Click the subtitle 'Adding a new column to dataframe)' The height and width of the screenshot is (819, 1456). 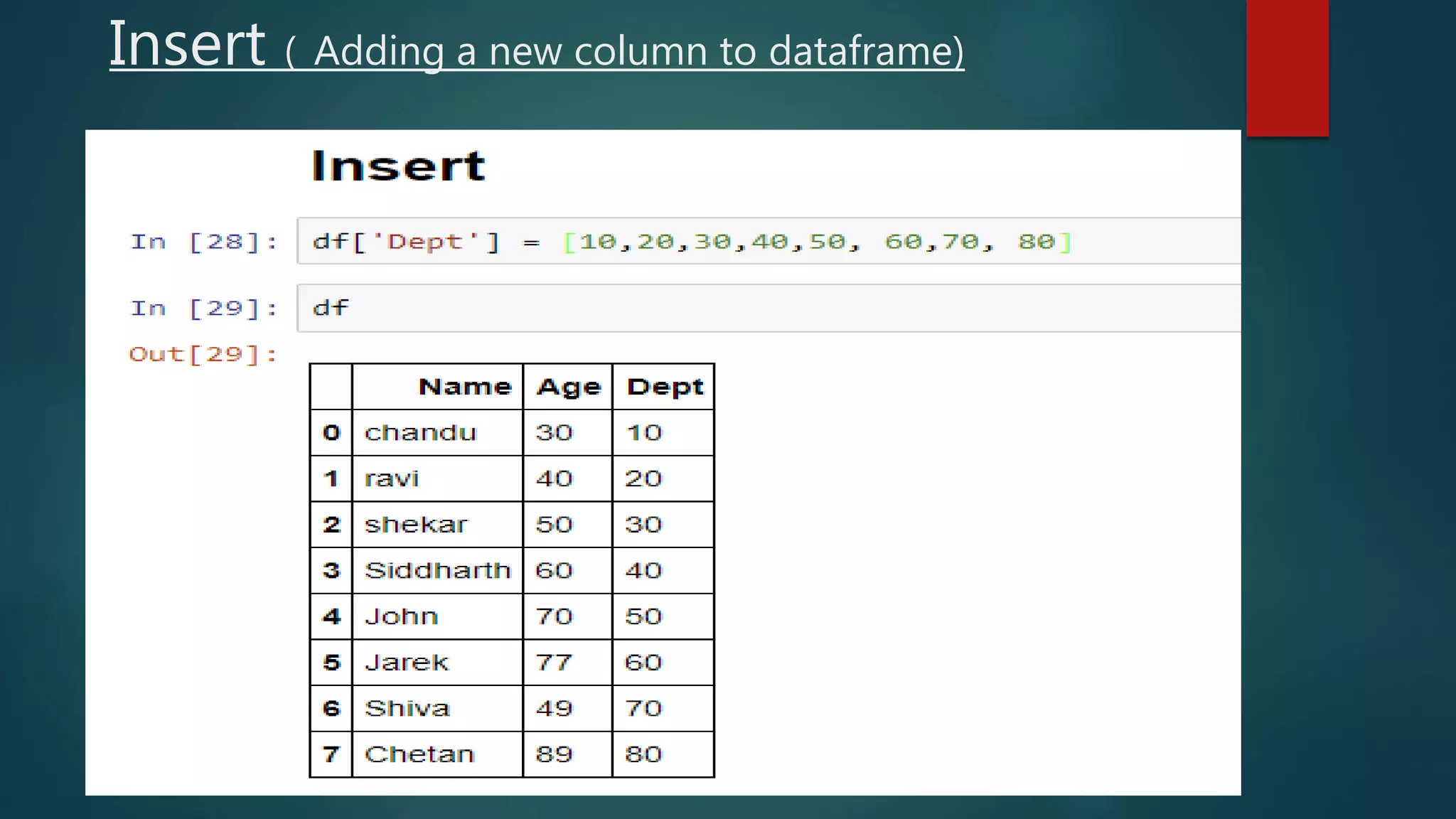[639, 51]
